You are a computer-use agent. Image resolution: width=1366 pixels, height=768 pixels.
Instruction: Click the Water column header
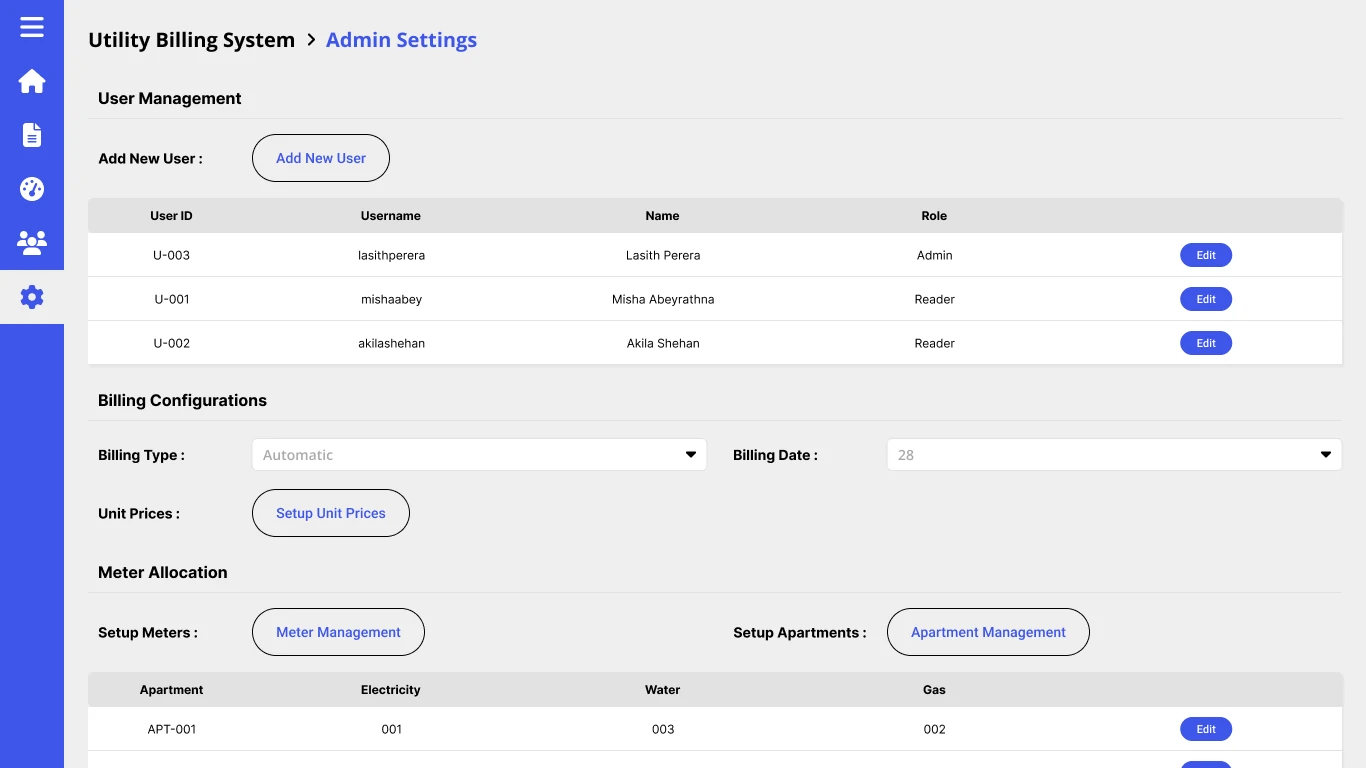662,690
